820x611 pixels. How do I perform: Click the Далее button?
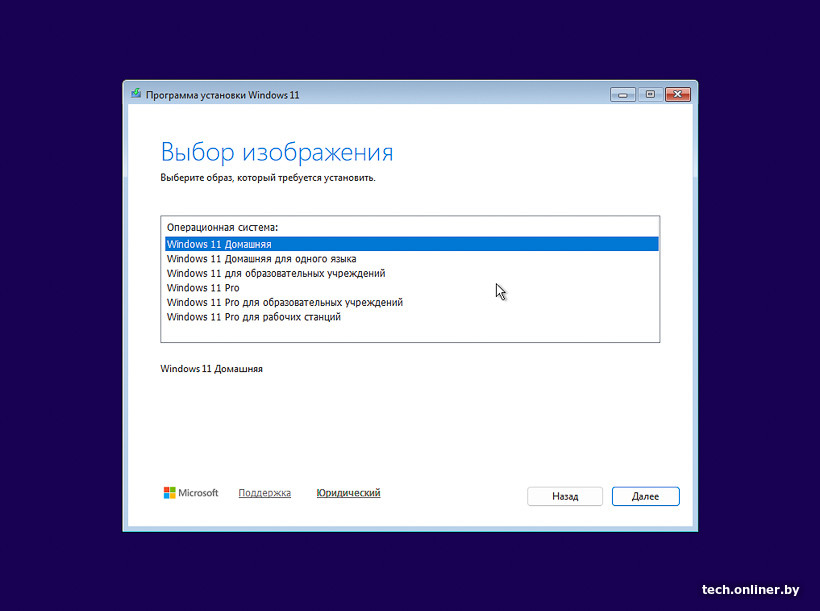(x=645, y=496)
